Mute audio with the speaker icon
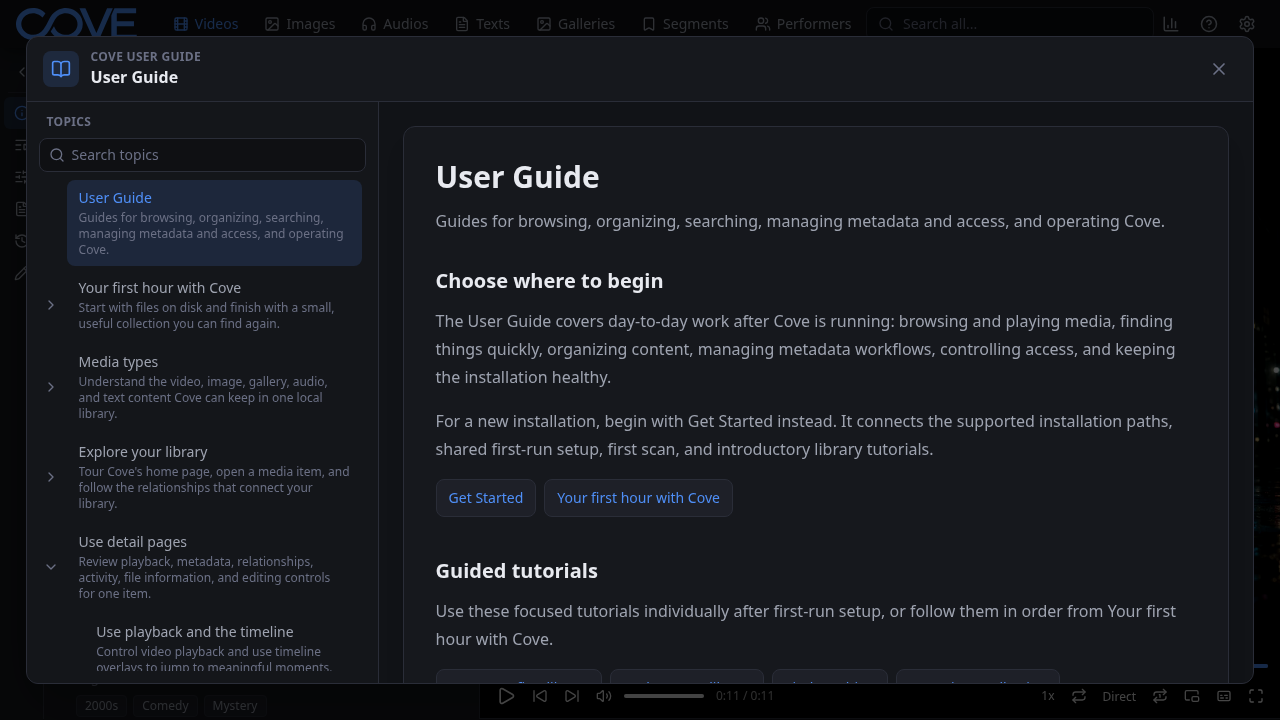The image size is (1280, 720). (x=604, y=696)
